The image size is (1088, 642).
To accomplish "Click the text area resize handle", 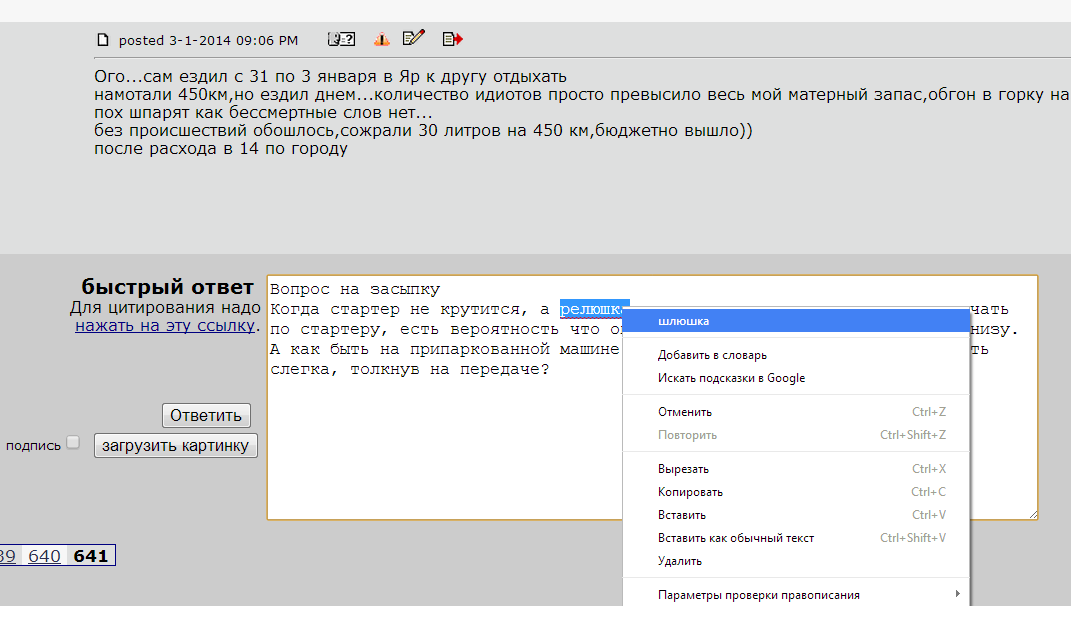I will [1032, 514].
